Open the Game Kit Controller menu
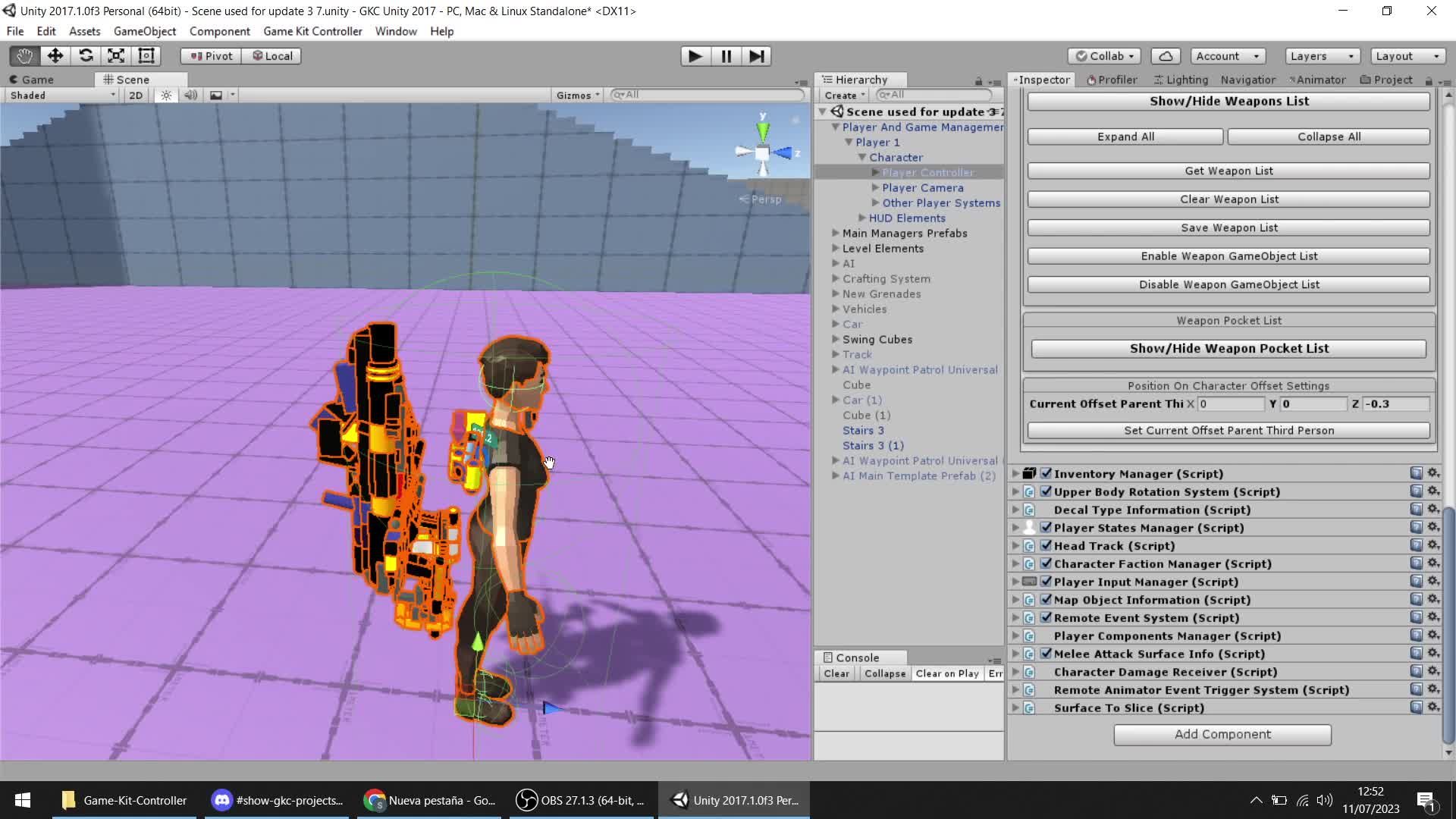 pyautogui.click(x=312, y=31)
